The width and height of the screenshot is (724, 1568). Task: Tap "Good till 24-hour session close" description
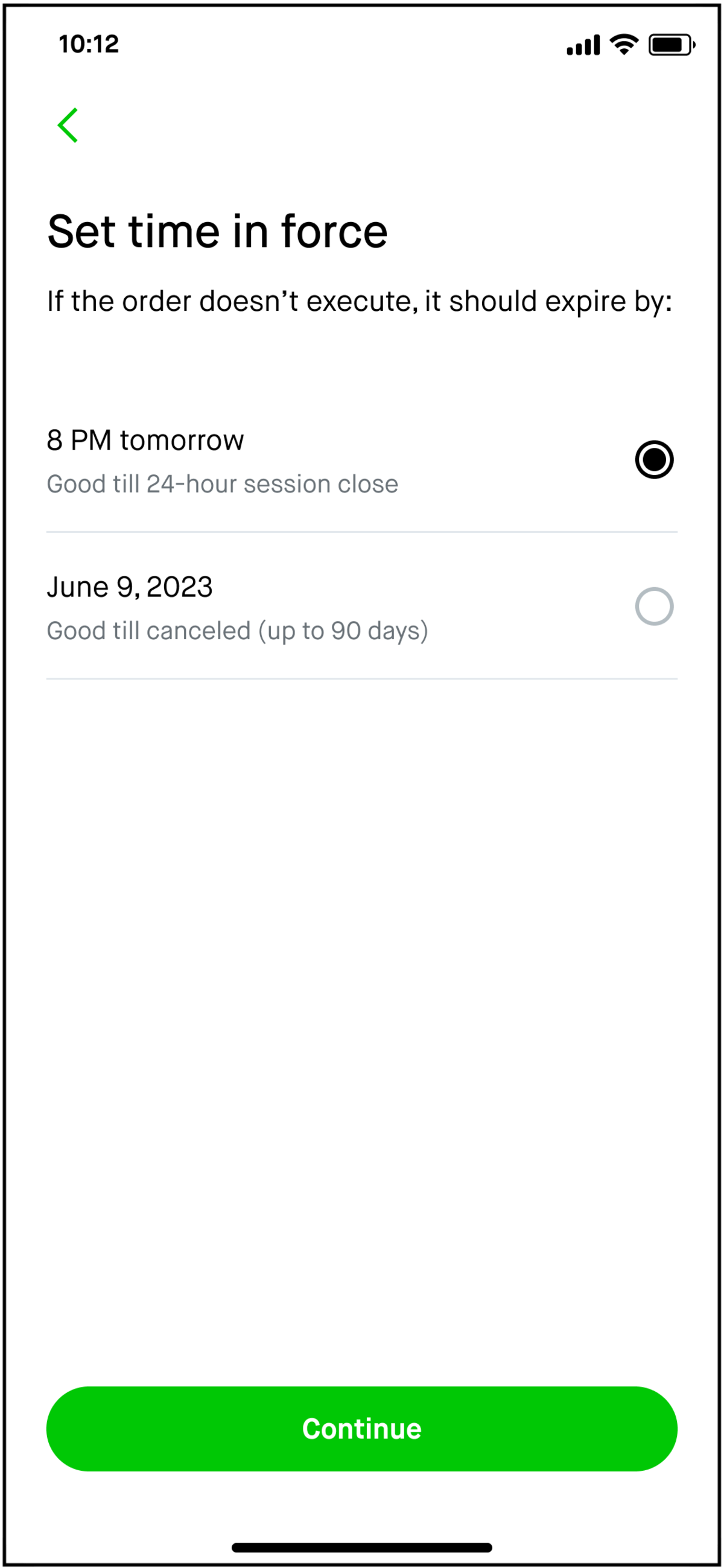pos(223,485)
